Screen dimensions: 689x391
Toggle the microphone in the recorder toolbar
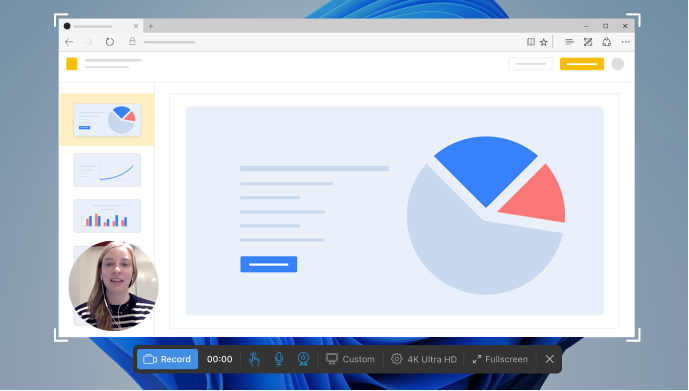[279, 359]
